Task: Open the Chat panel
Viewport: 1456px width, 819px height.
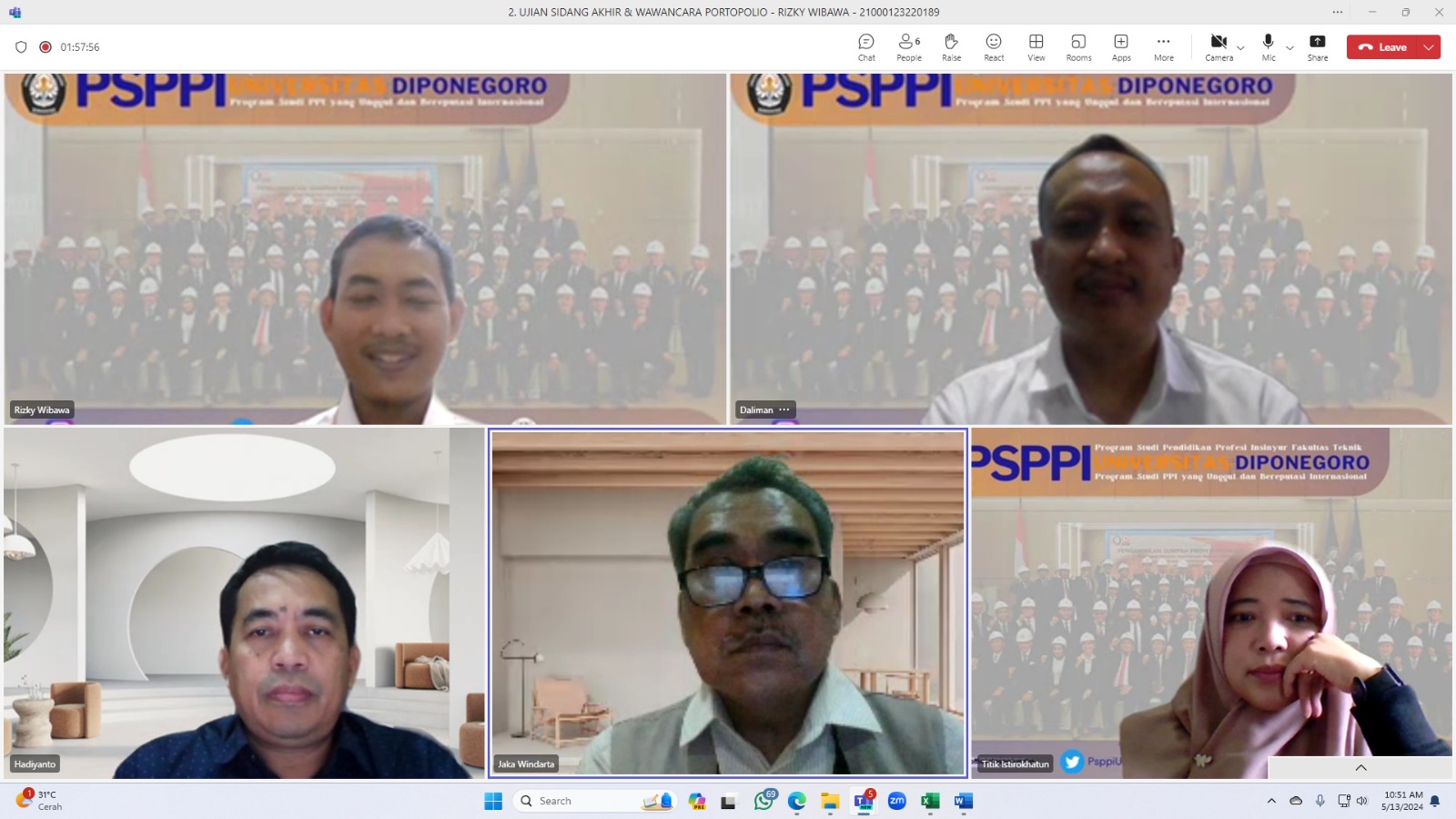Action: [x=866, y=47]
